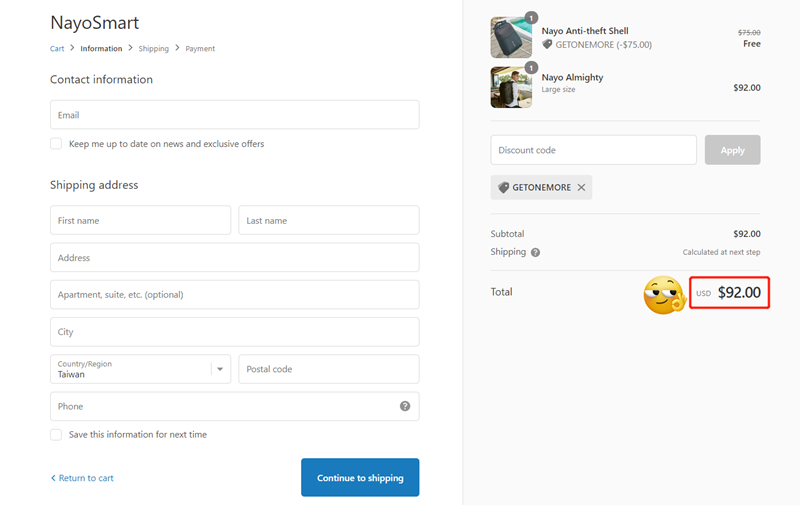Click the Contact information heading
The image size is (800, 505).
pyautogui.click(x=102, y=80)
